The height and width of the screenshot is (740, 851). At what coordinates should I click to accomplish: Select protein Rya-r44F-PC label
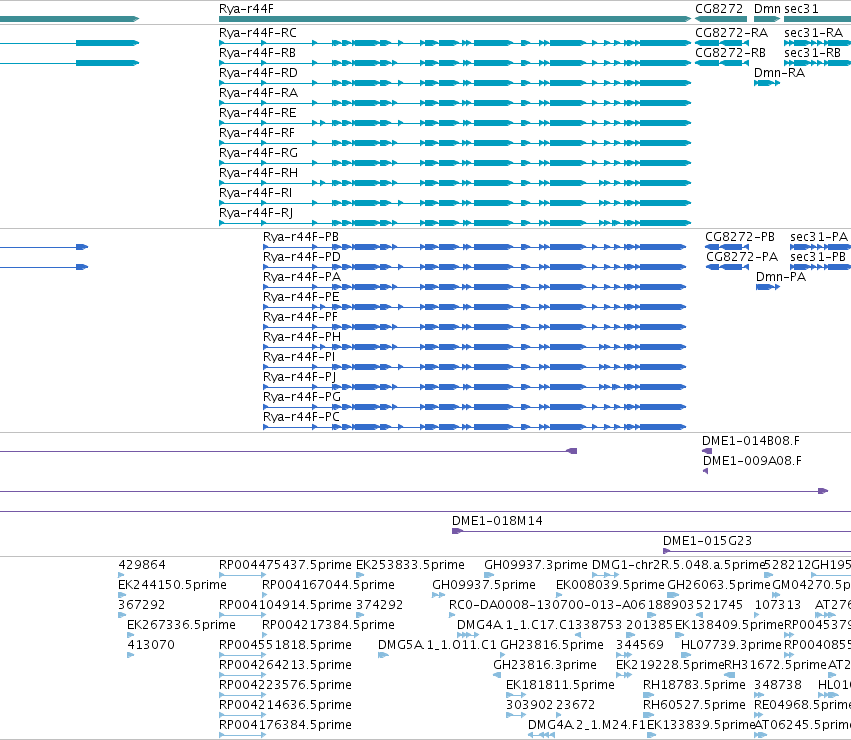(x=301, y=417)
